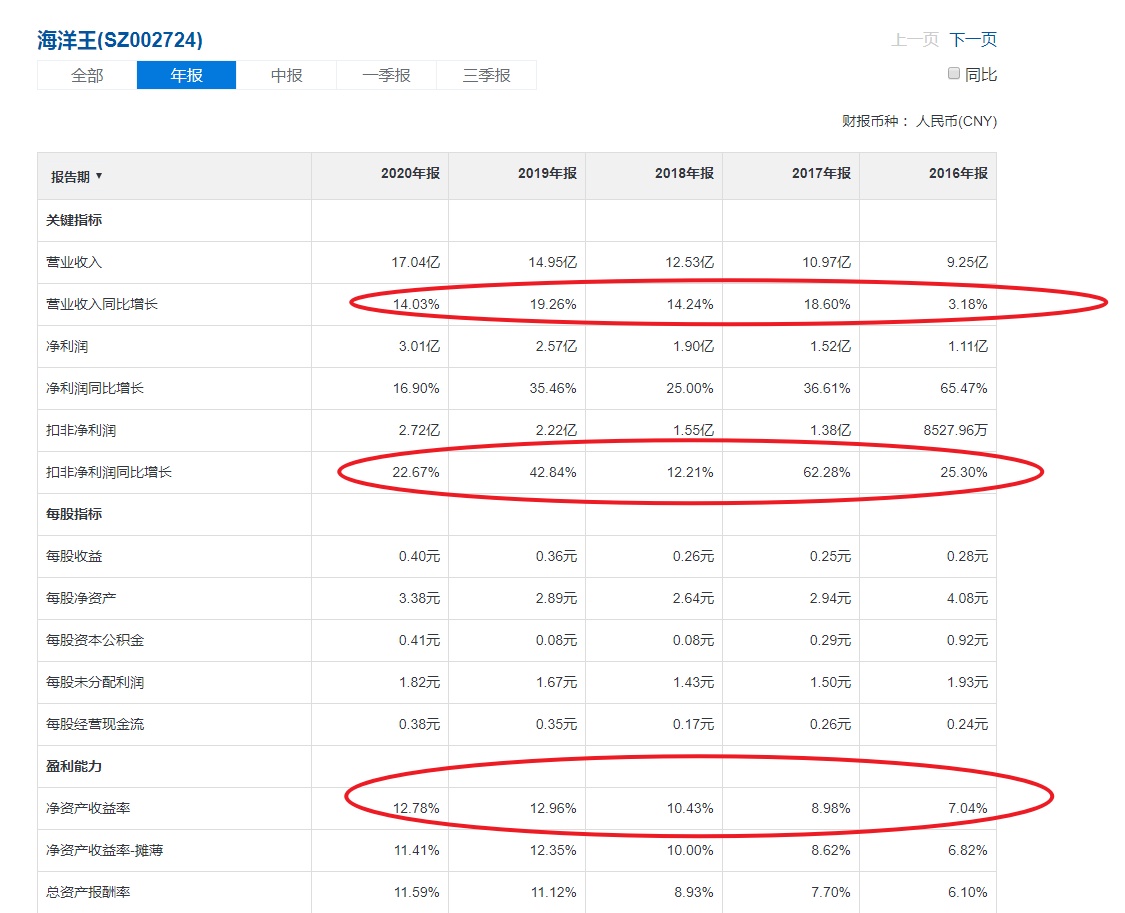
Task: Select the 3.01亿 net profit cell
Action: 419,346
